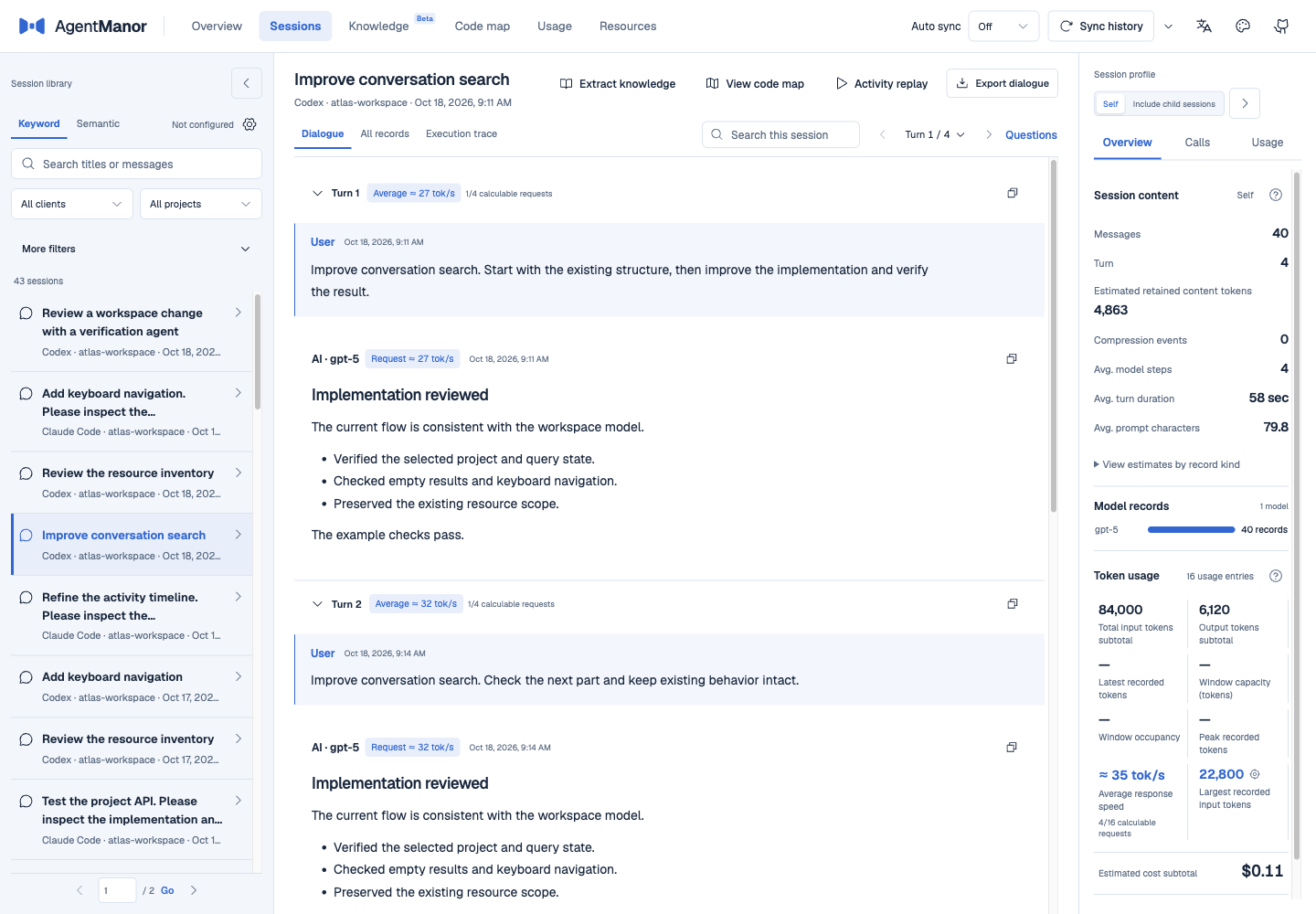Open Overview in top navigation
Screen dimensions: 1316x914
217,27
